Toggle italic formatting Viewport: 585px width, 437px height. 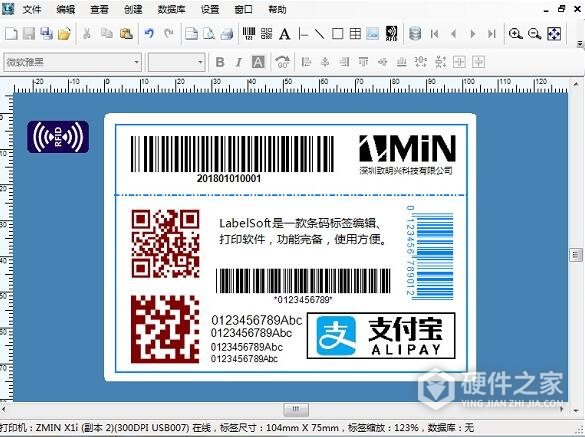[239, 62]
